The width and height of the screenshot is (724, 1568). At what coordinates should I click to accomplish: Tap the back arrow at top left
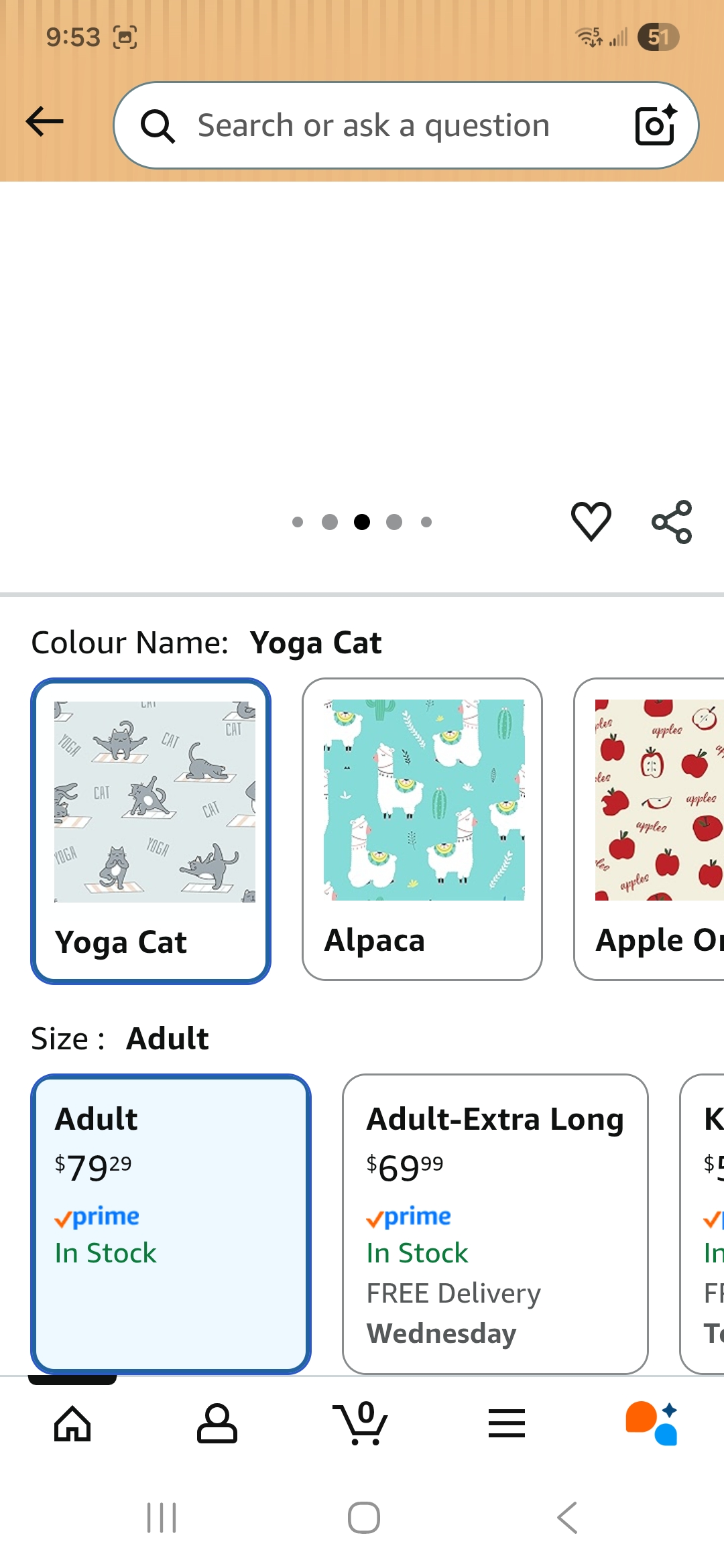point(44,122)
